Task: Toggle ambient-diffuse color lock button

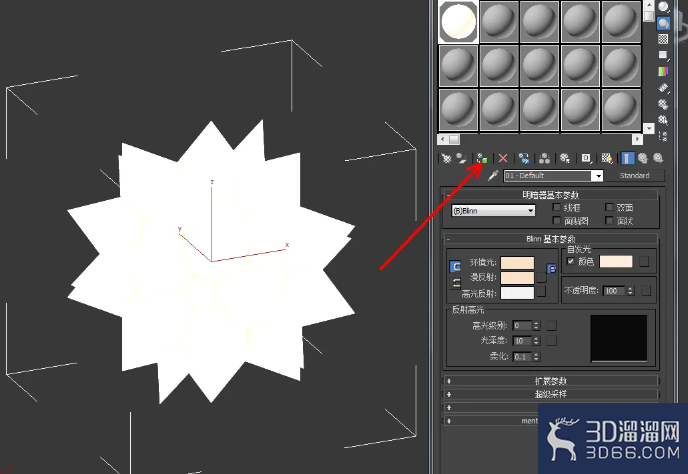Action: tap(455, 266)
